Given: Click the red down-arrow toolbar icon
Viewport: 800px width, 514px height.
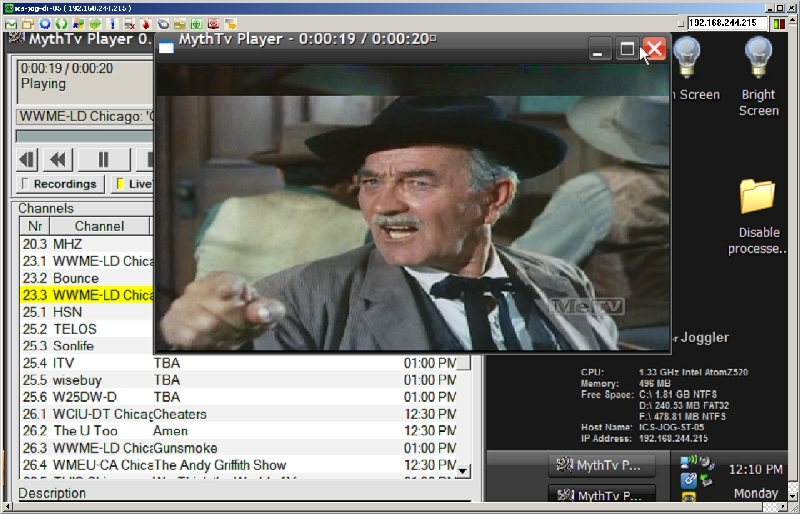Looking at the screenshot, I should tap(146, 24).
